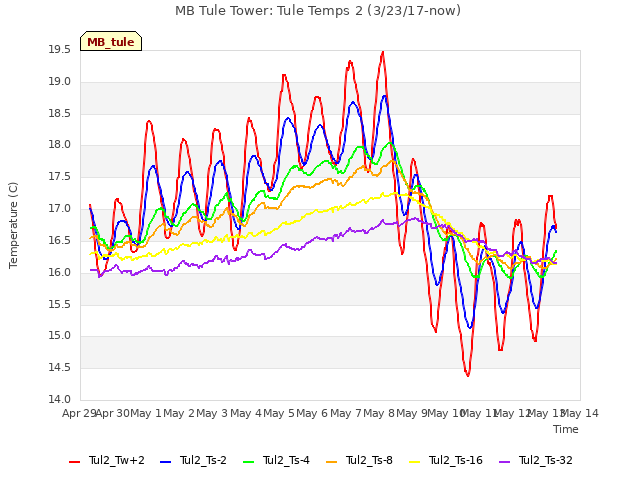Click the 15.5 y-axis tick label

[60, 304]
